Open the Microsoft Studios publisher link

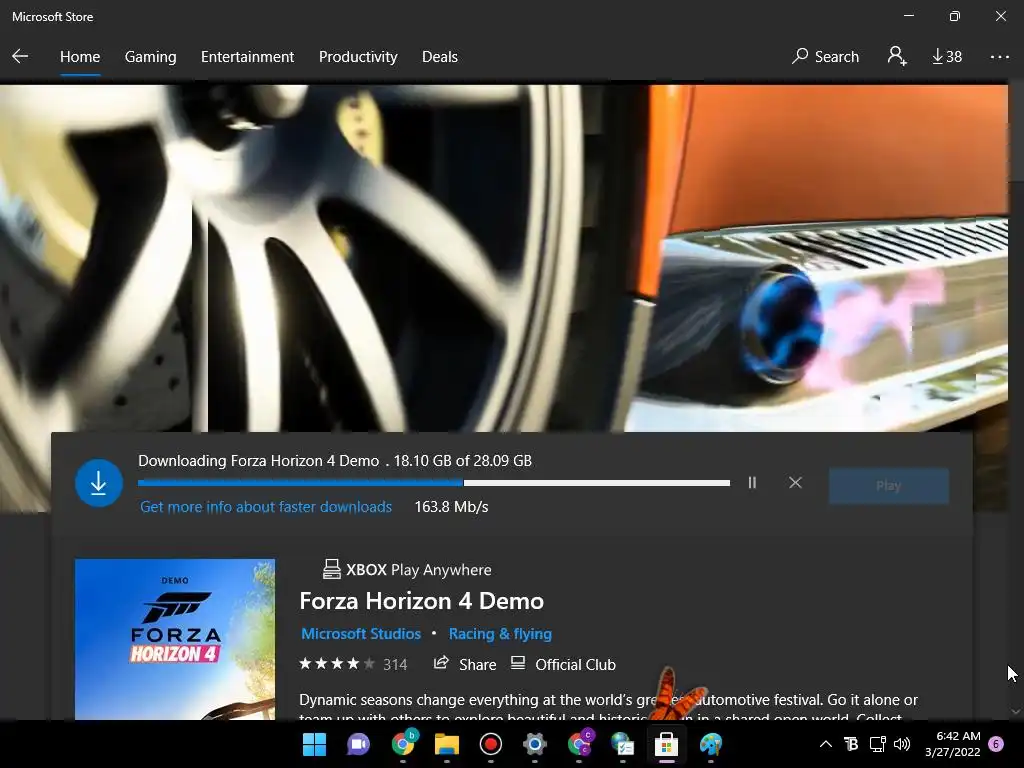361,633
